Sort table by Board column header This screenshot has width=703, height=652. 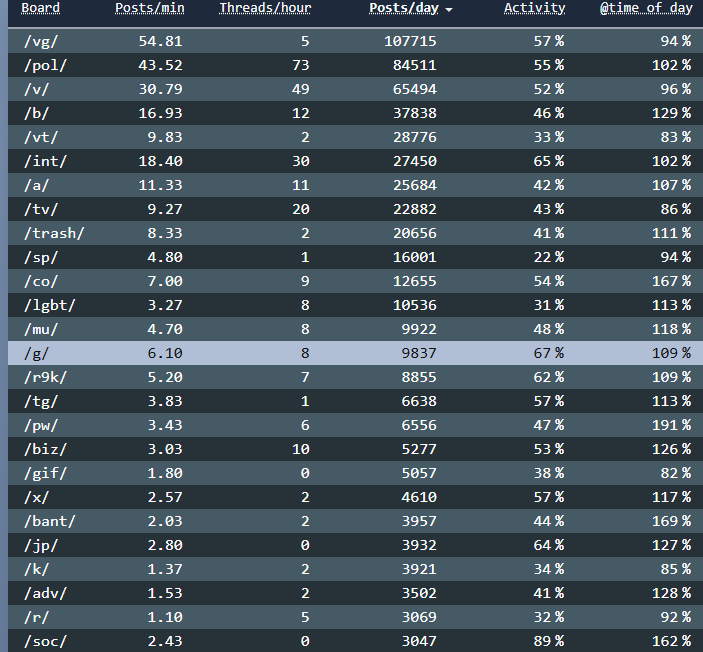click(x=40, y=8)
